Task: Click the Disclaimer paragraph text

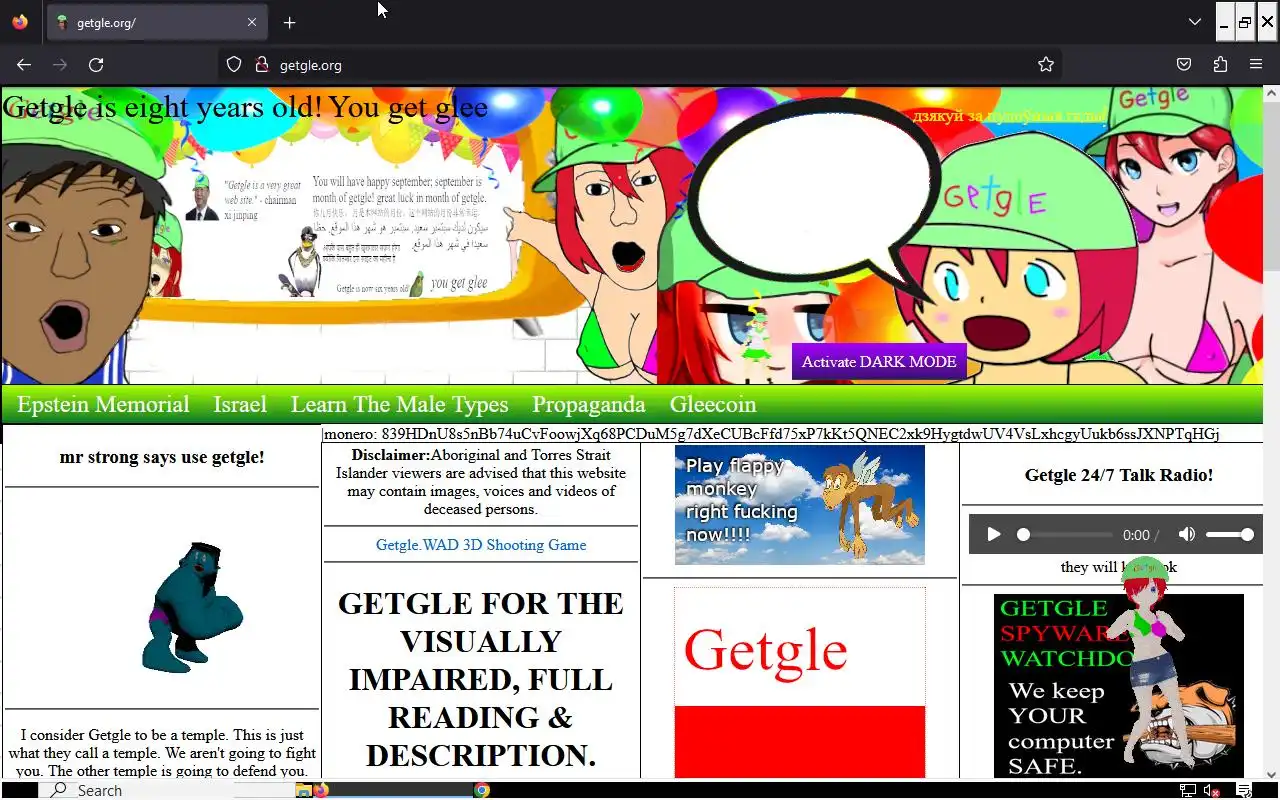Action: (481, 482)
